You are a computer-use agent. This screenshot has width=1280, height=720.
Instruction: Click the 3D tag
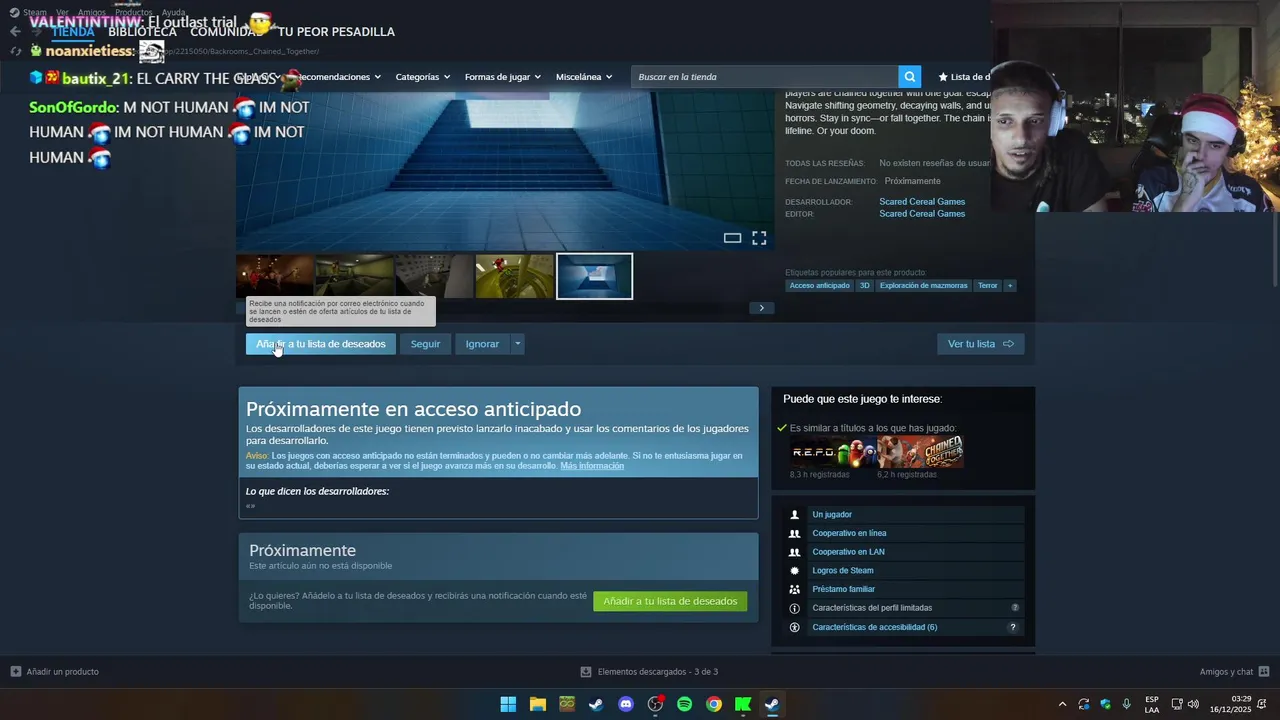point(865,285)
